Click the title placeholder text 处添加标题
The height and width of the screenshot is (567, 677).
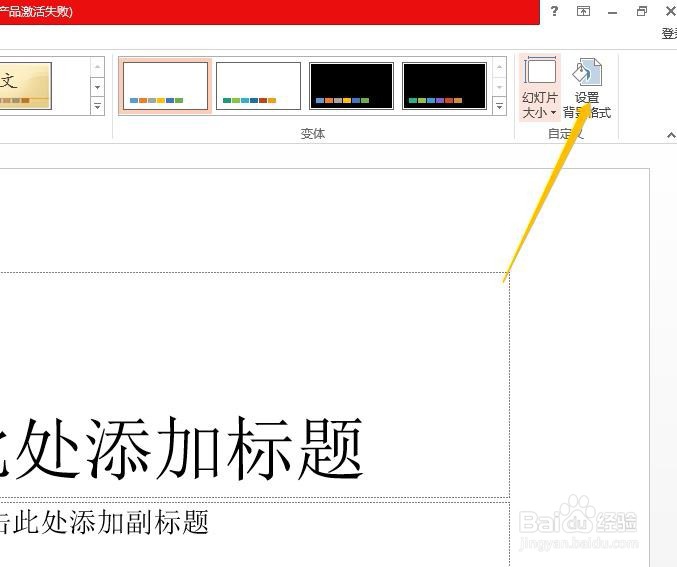189,448
